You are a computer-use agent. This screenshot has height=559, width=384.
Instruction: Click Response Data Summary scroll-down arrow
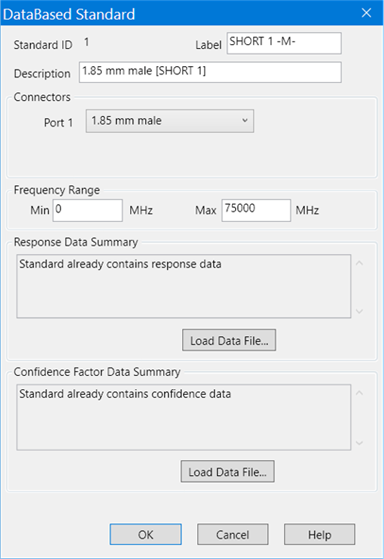pos(359,311)
